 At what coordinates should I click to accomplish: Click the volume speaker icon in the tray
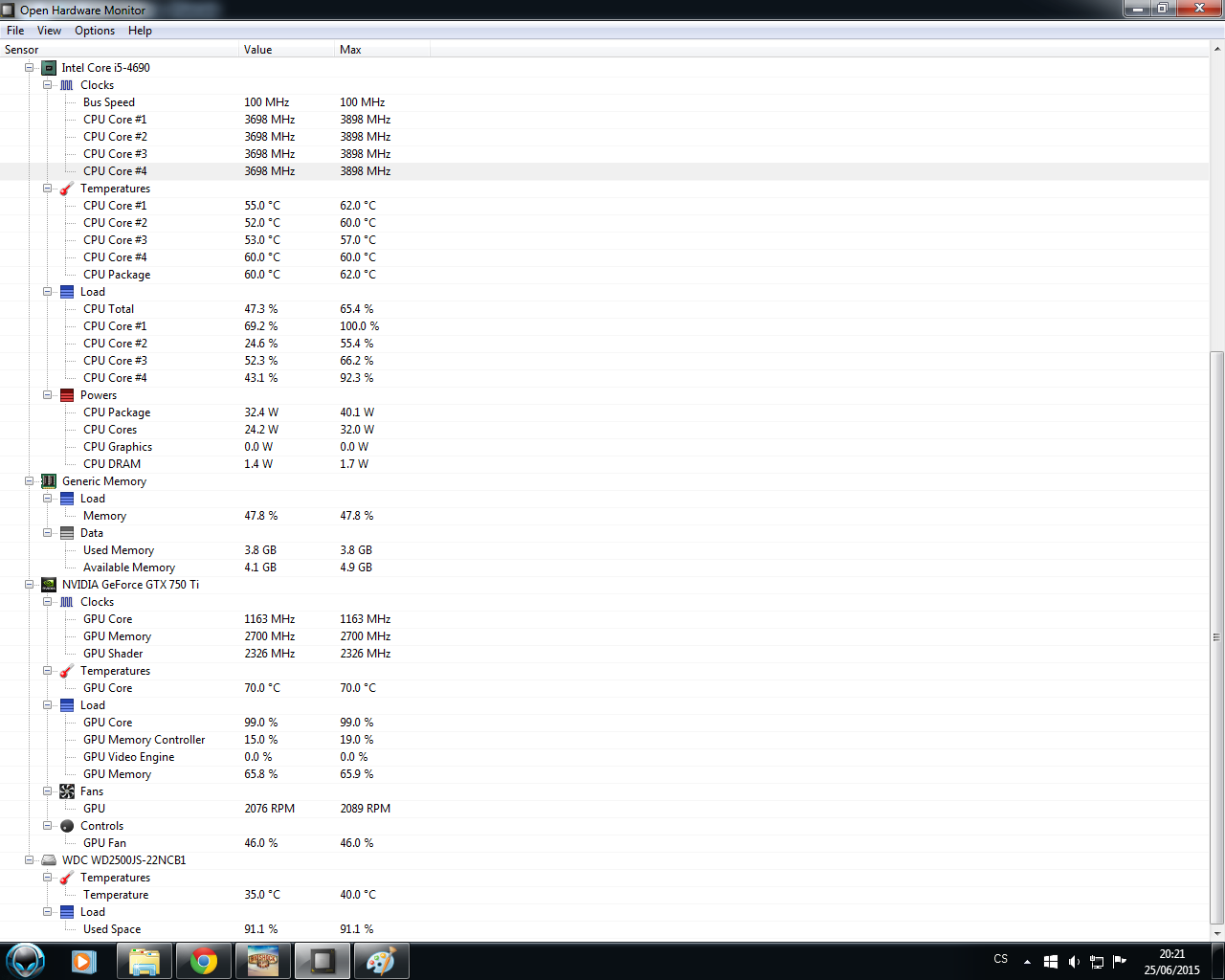point(1074,962)
